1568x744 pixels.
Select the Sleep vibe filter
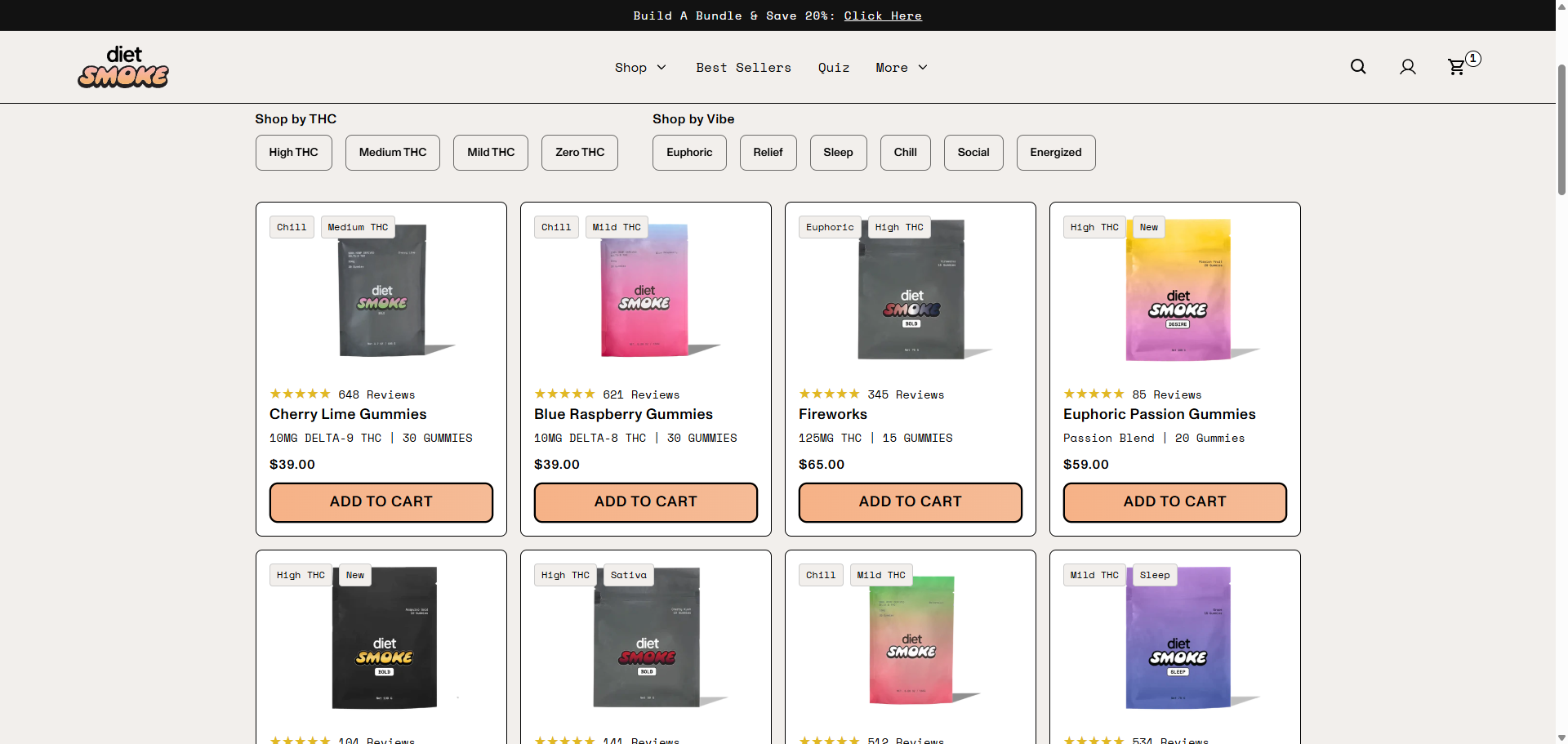[838, 153]
